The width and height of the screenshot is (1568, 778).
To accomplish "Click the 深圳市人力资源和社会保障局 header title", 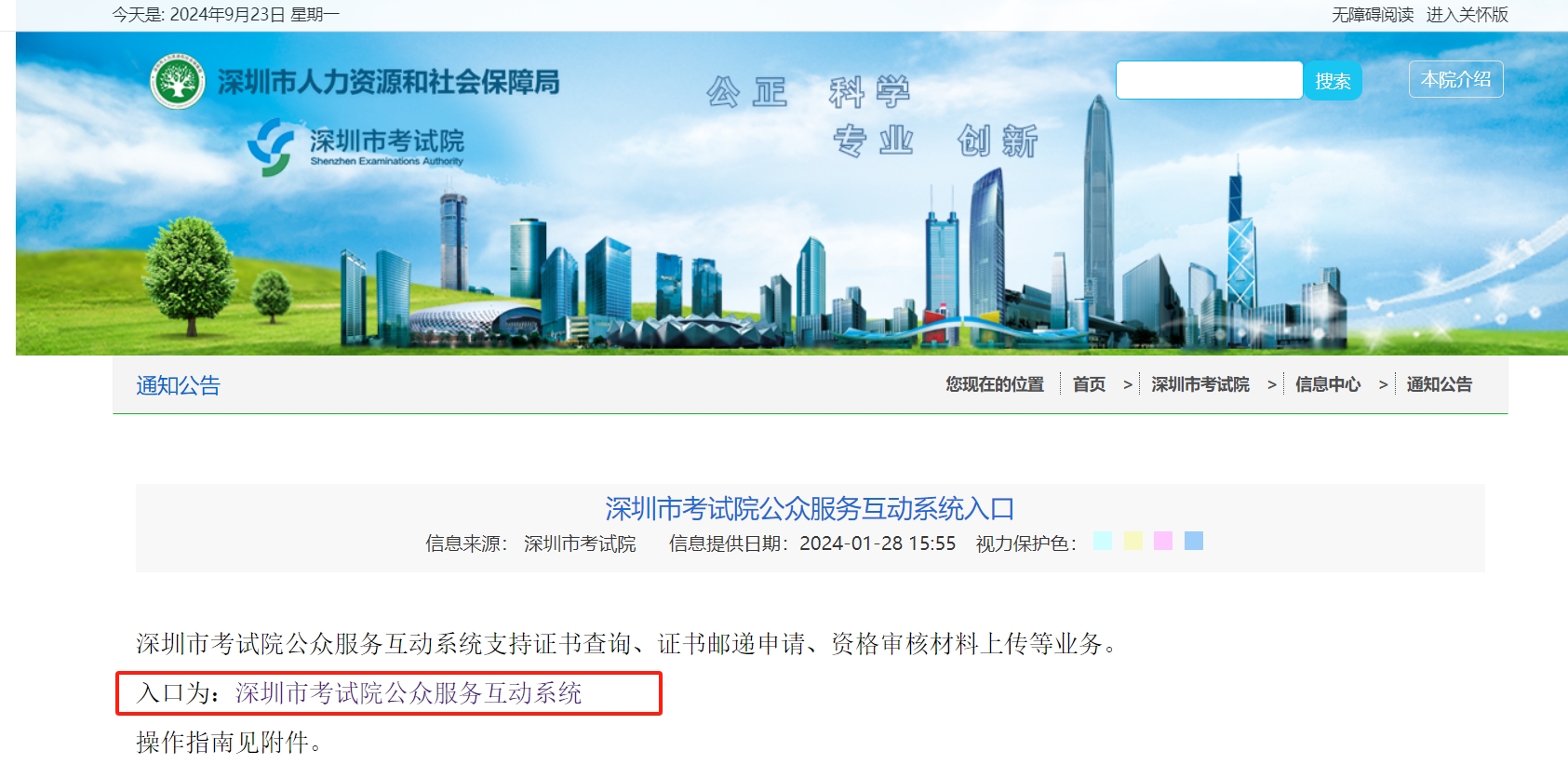I will tap(389, 82).
